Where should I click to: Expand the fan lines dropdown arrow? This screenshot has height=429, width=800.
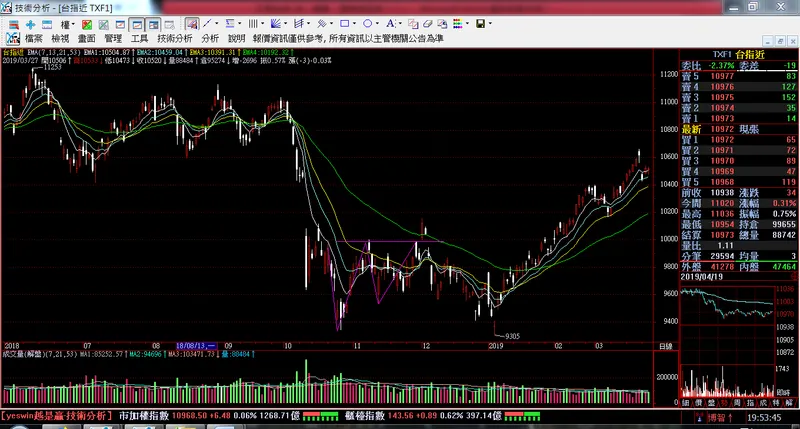click(x=285, y=23)
